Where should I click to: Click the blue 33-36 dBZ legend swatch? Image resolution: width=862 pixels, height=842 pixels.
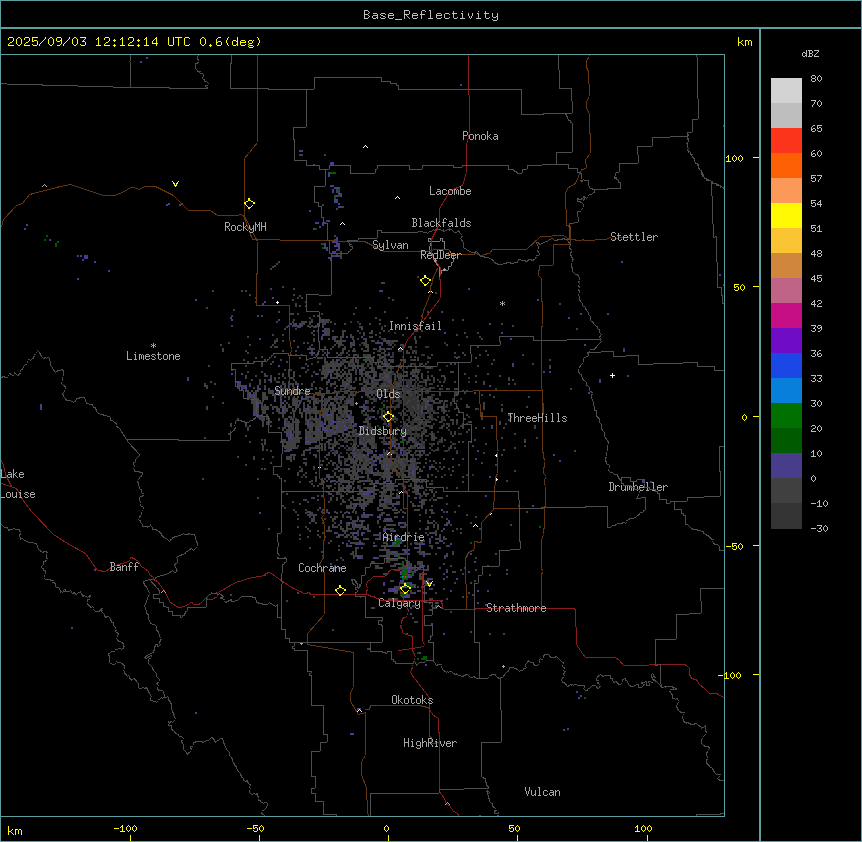pos(786,365)
